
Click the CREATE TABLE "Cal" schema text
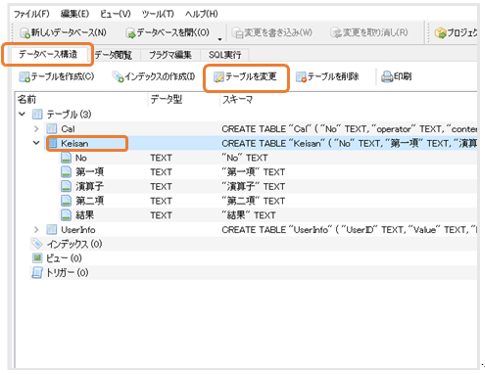click(x=349, y=129)
